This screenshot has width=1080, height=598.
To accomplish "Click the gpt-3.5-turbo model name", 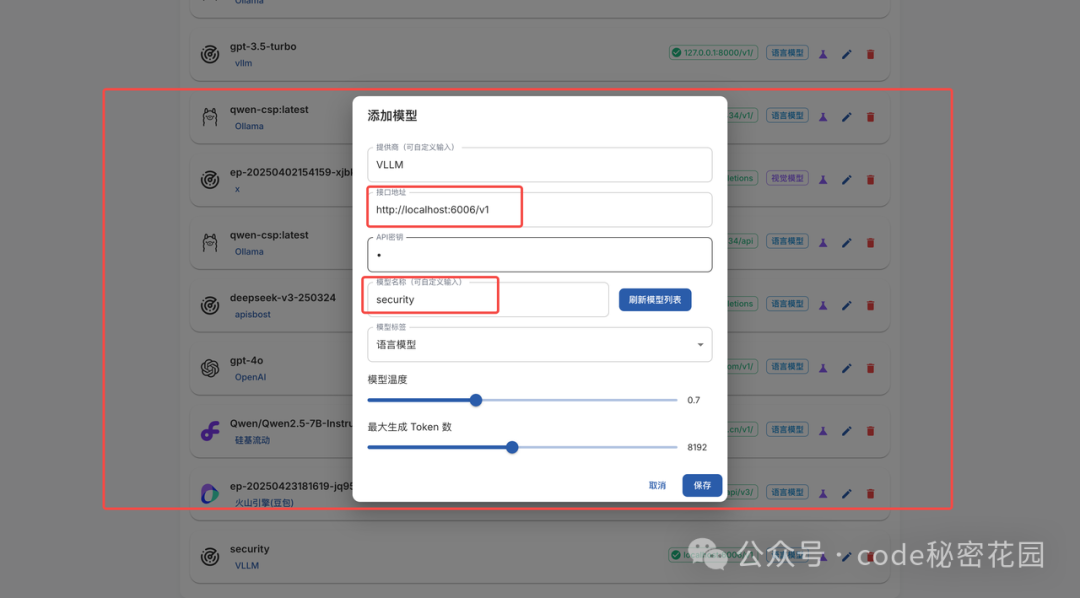I will click(x=263, y=46).
